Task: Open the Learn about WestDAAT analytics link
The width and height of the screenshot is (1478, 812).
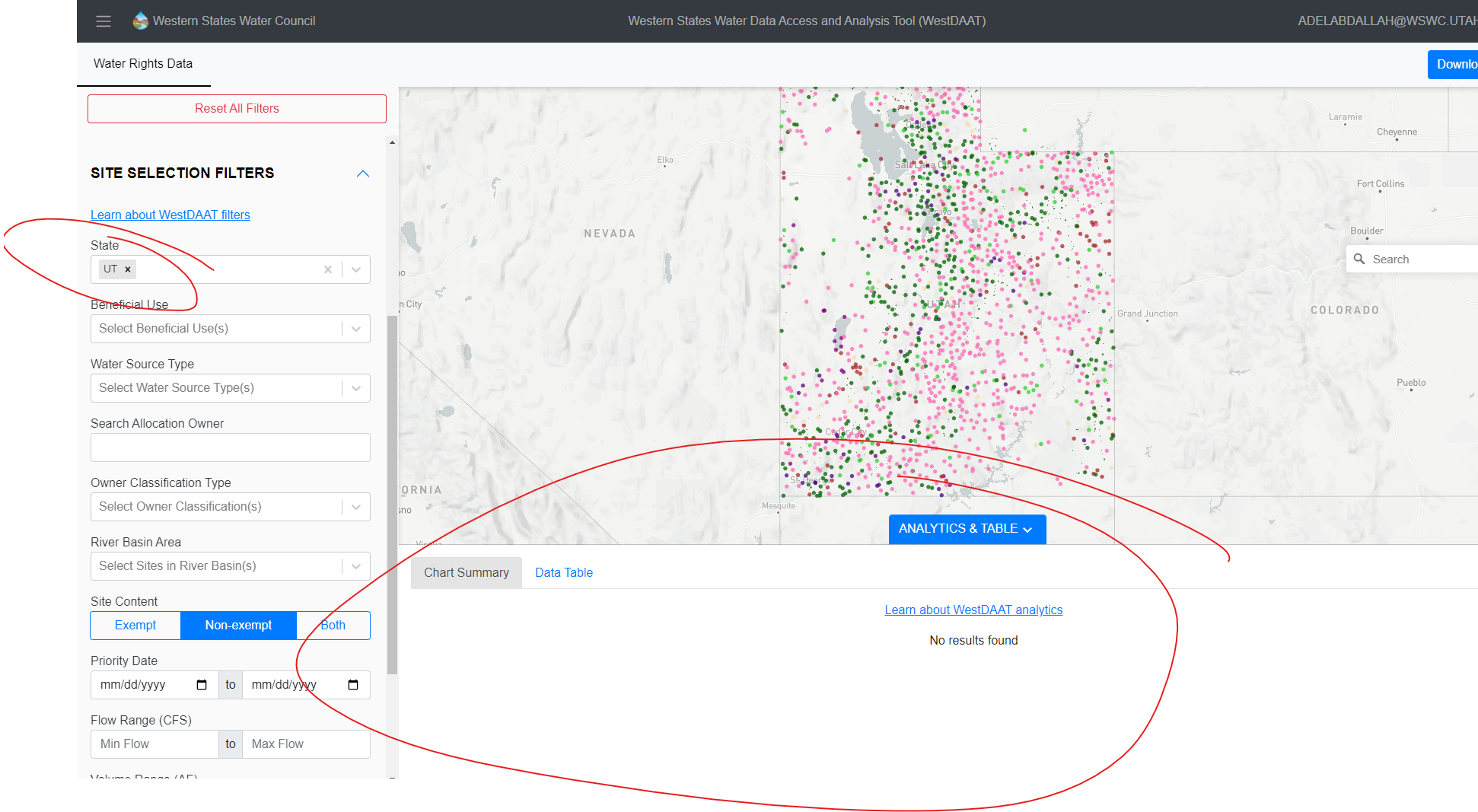Action: [x=973, y=610]
